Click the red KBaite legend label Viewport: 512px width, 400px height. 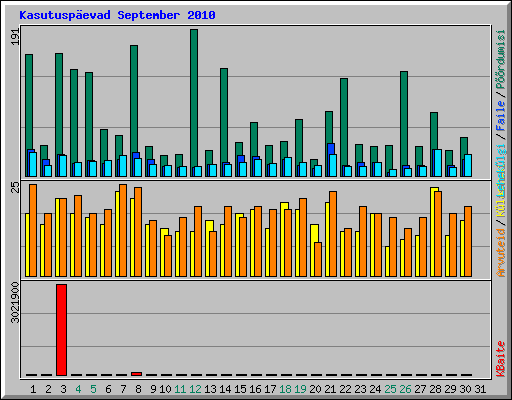[x=501, y=359]
